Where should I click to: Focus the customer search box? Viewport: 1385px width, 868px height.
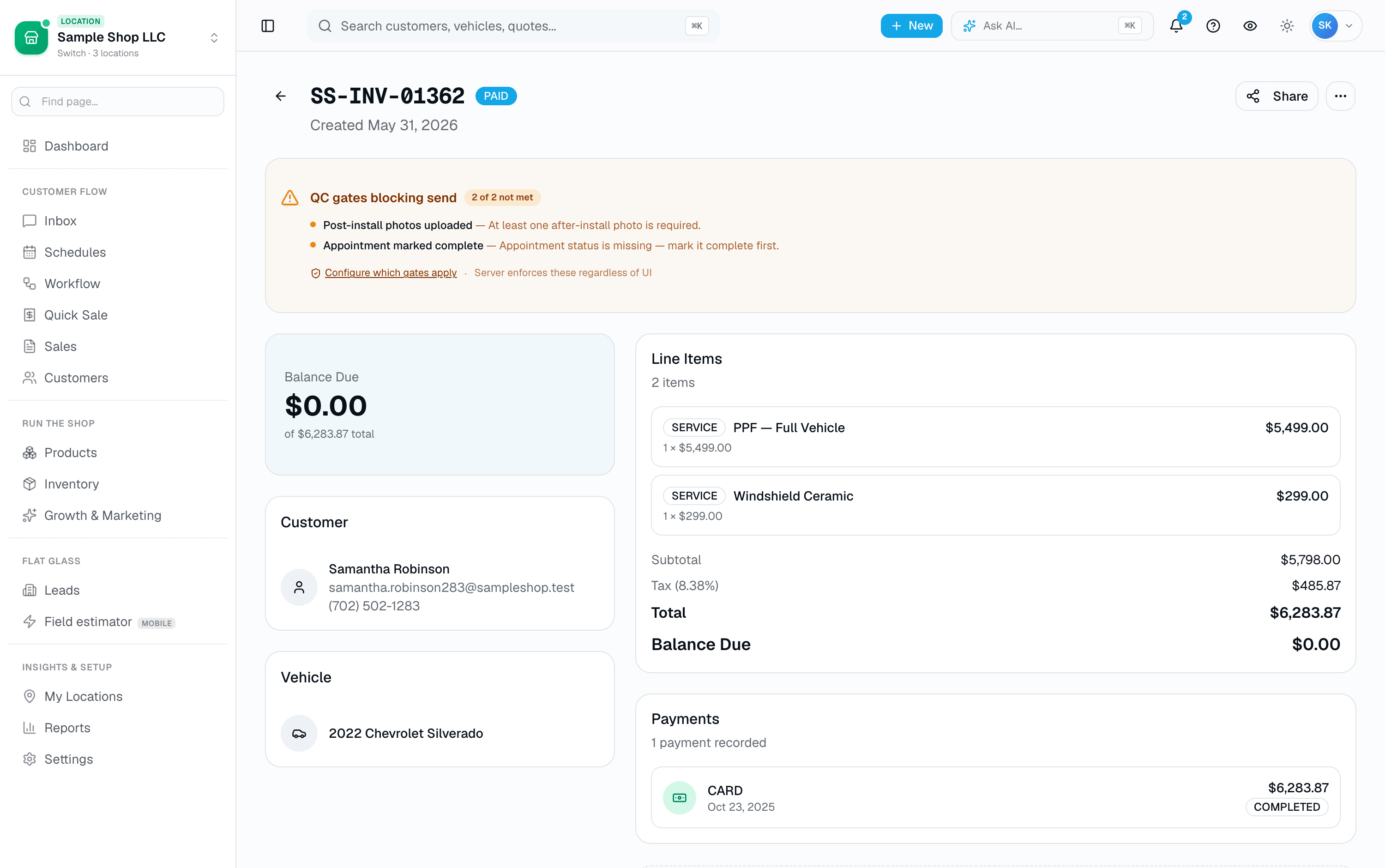513,26
